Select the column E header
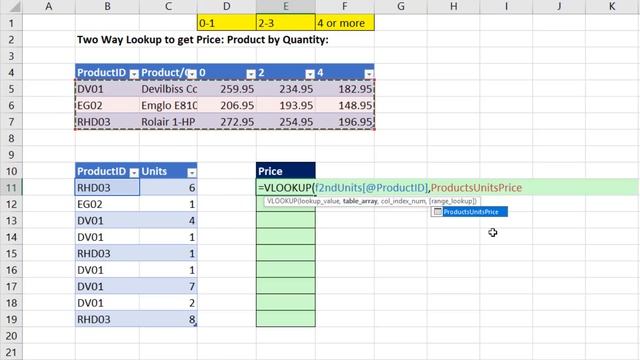640x360 pixels. (x=286, y=6)
